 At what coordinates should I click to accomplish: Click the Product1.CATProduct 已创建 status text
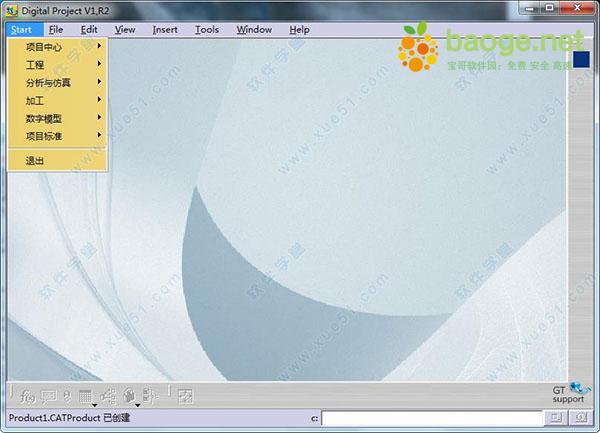(69, 418)
